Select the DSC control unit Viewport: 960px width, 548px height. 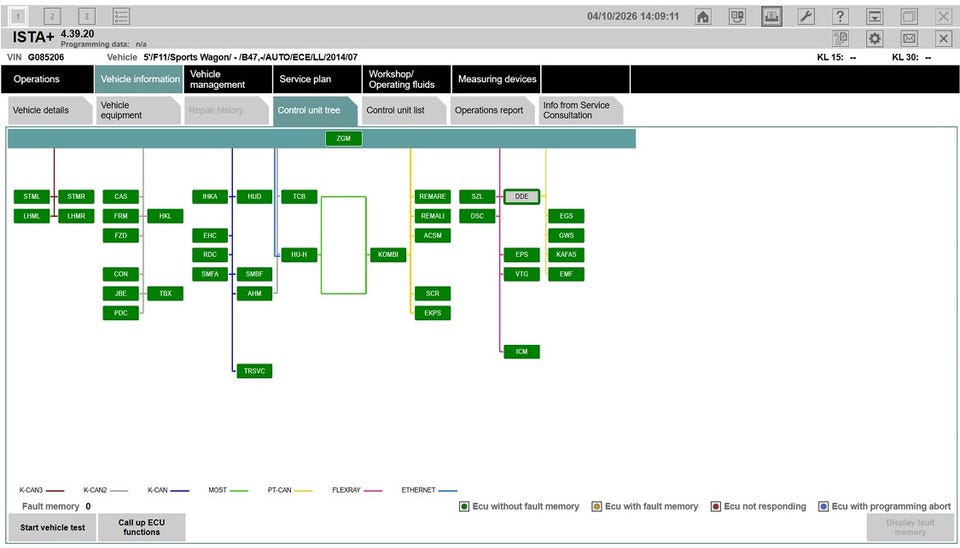478,216
